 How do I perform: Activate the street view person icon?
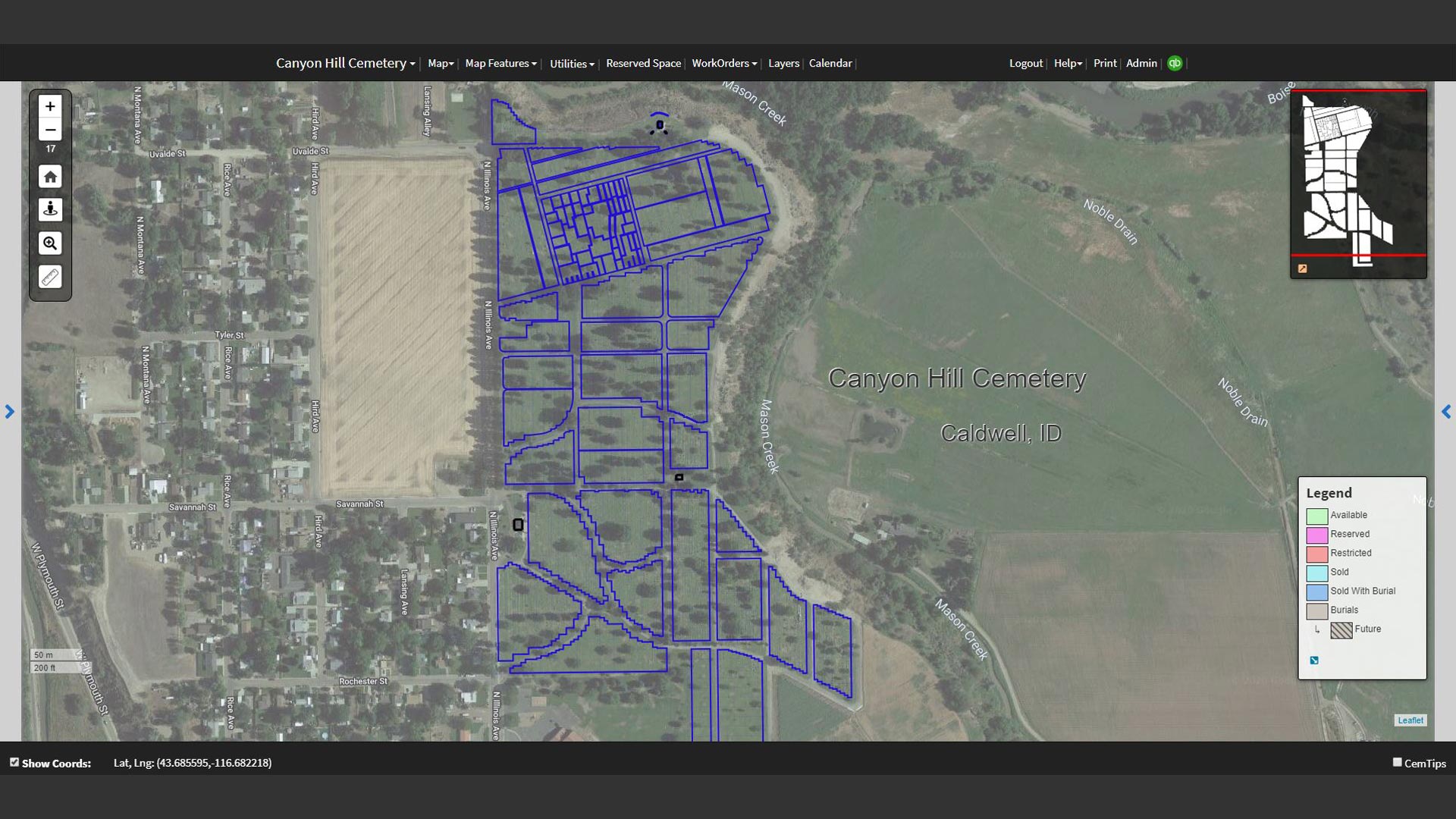click(x=50, y=209)
